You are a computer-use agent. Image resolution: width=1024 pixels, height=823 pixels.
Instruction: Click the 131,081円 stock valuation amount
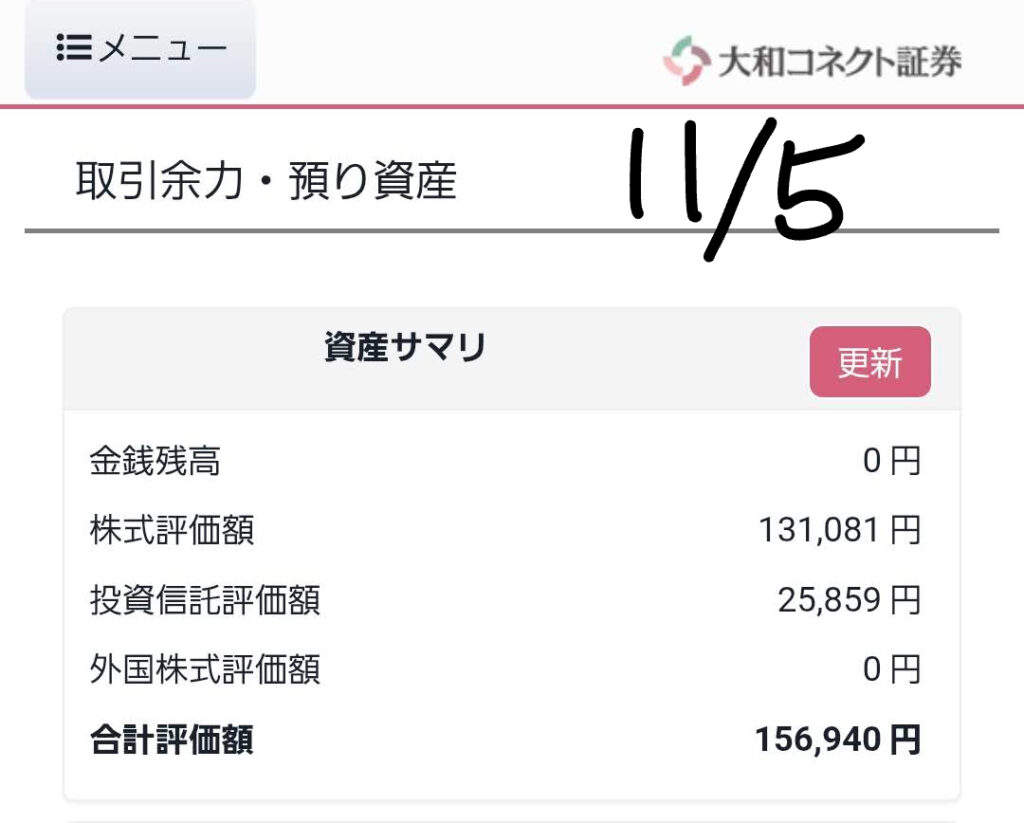839,530
